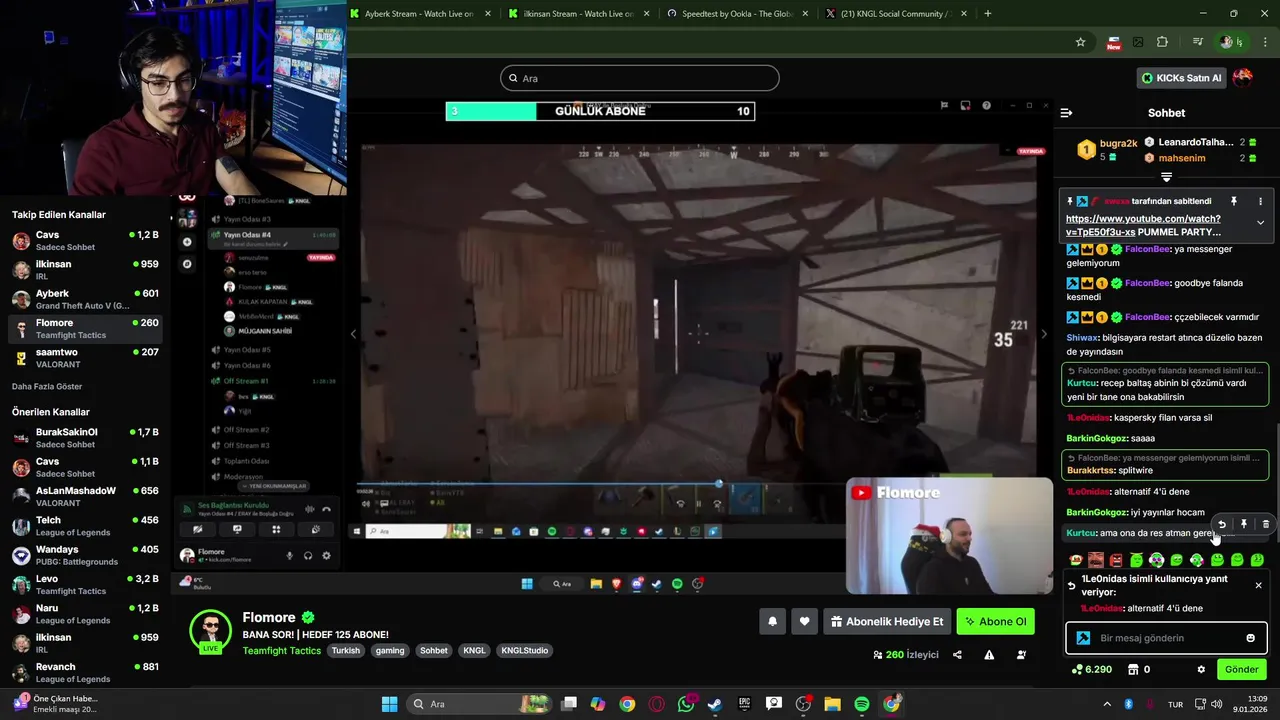Open Cavs channel in Takip Edilen Kanallar
The width and height of the screenshot is (1280, 720).
pyautogui.click(x=85, y=240)
